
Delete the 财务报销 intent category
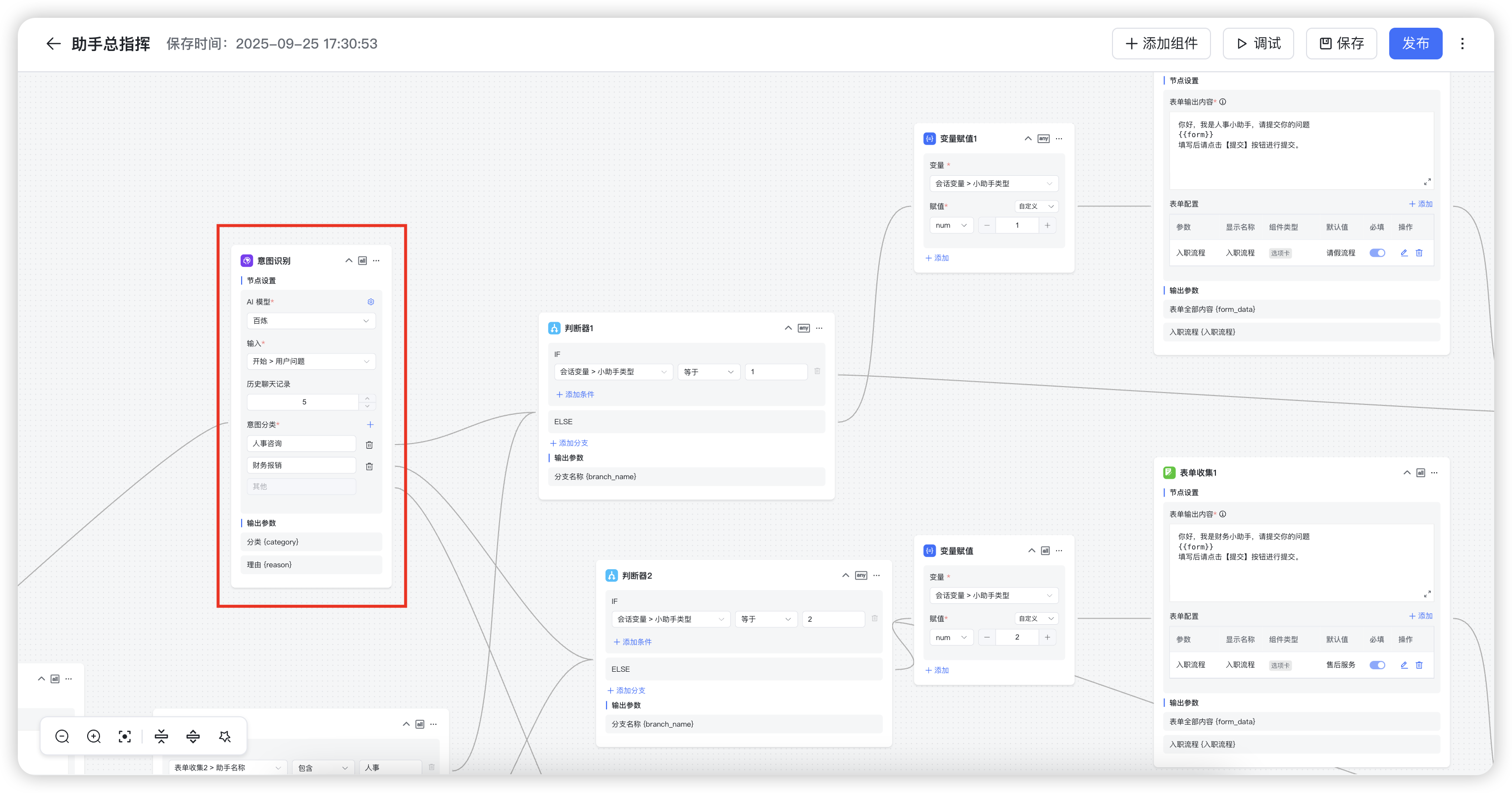[x=369, y=467]
